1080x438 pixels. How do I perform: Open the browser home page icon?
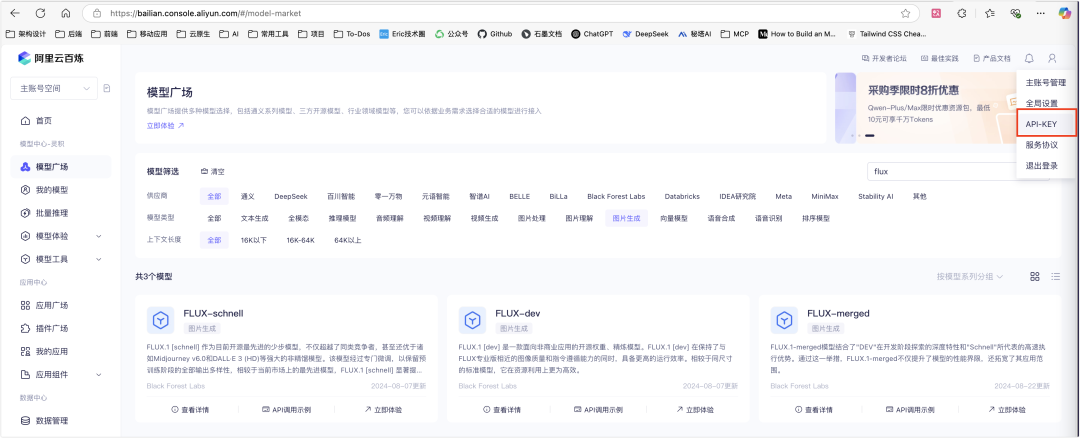pos(65,13)
